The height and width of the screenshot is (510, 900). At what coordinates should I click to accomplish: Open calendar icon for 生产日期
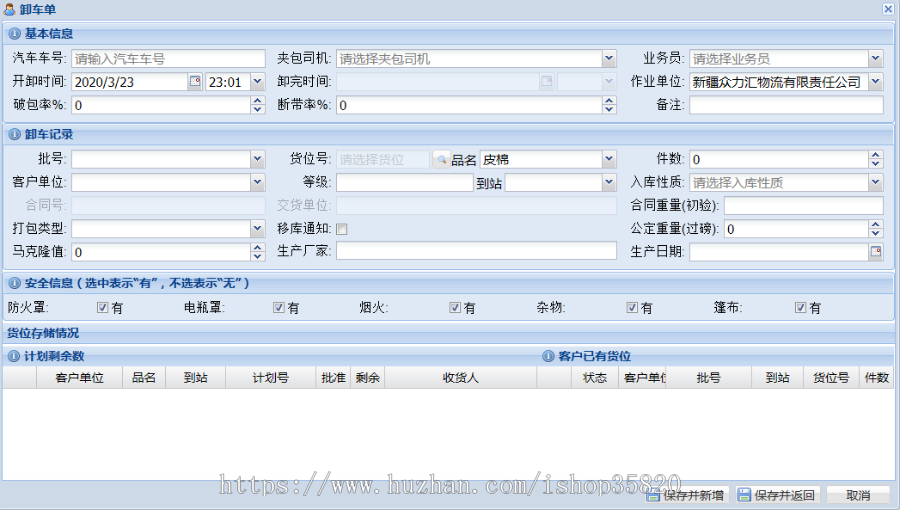(875, 251)
